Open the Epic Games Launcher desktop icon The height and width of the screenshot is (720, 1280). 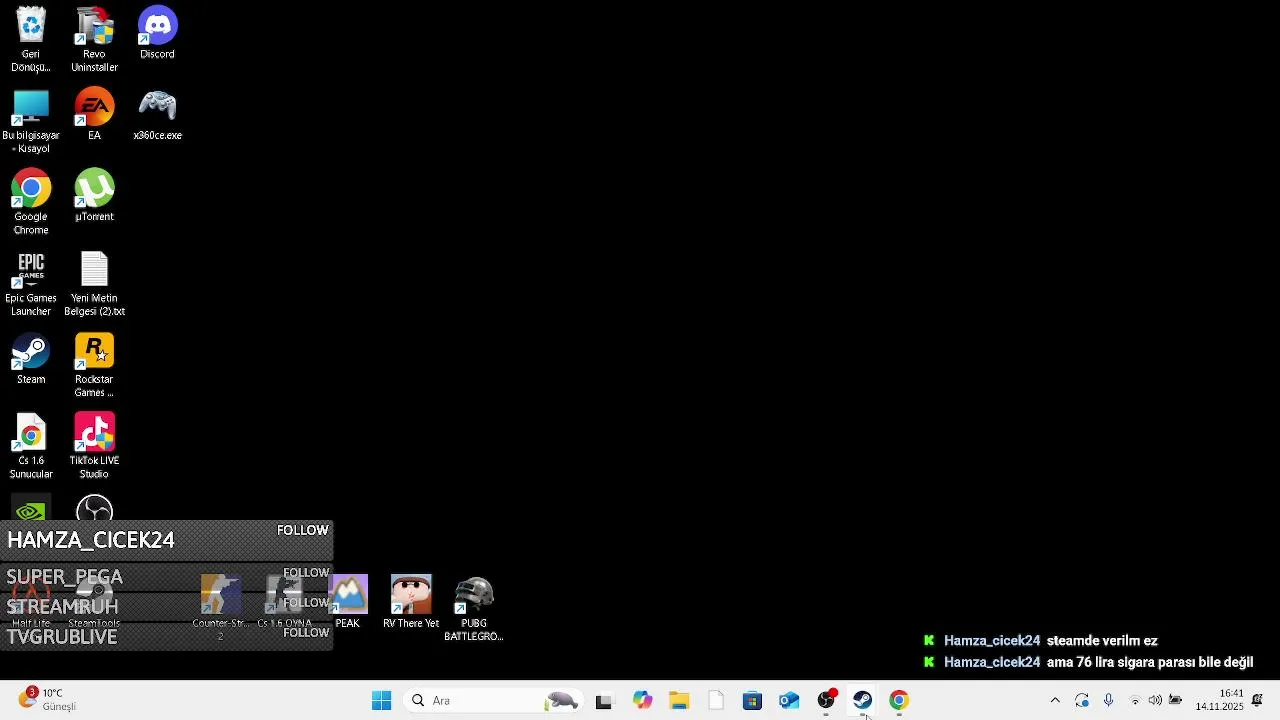tap(31, 284)
